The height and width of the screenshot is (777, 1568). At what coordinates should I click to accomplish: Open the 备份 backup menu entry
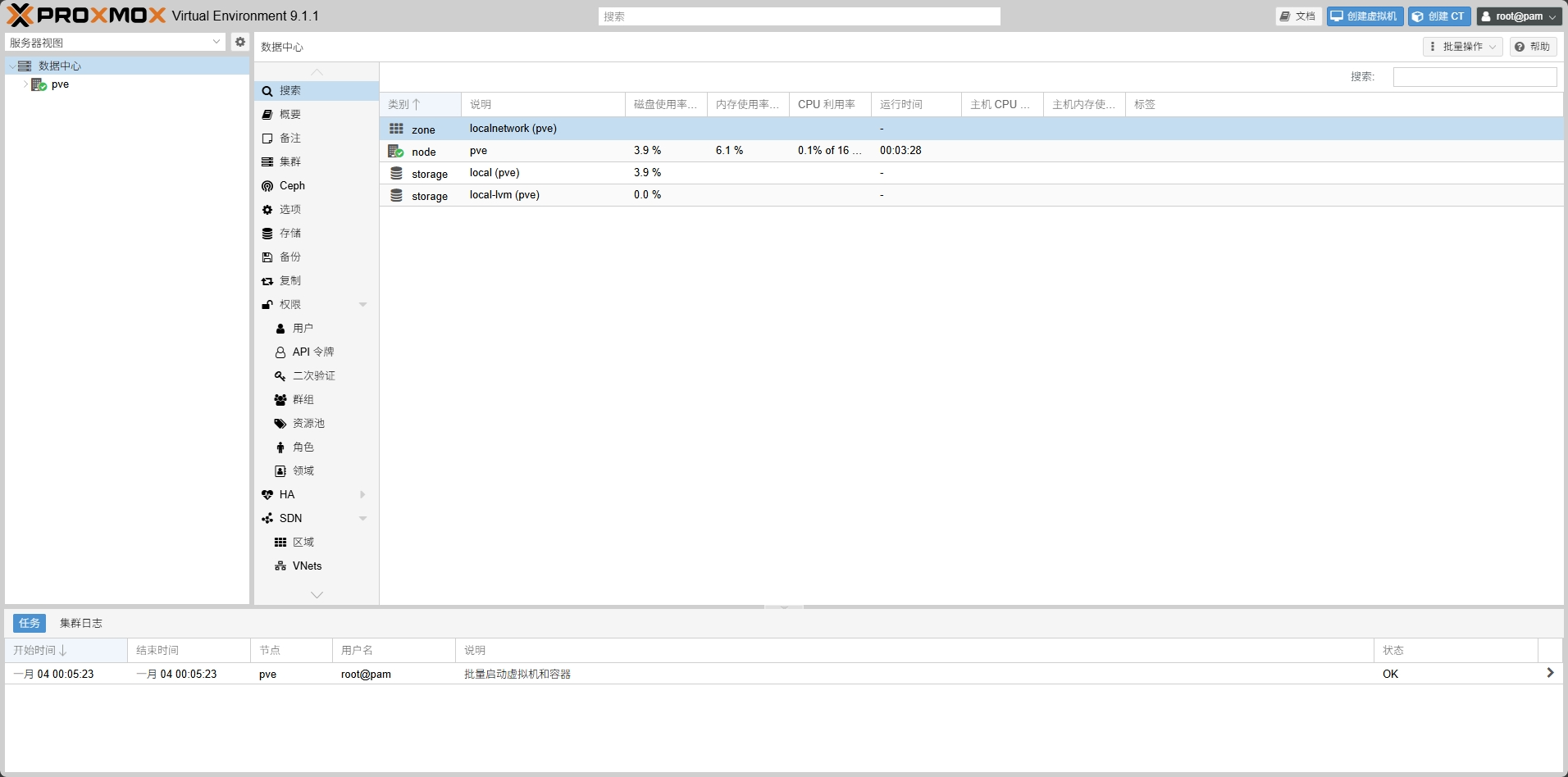pyautogui.click(x=289, y=257)
